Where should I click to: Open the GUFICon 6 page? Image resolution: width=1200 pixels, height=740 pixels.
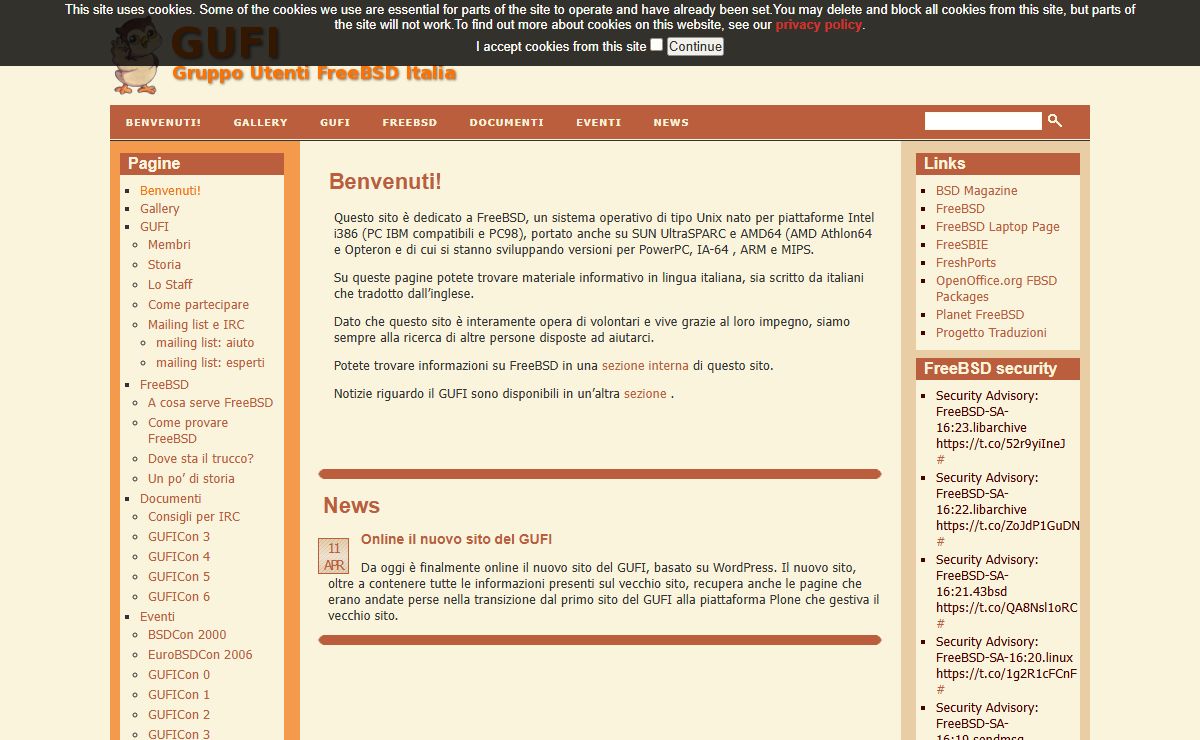179,597
